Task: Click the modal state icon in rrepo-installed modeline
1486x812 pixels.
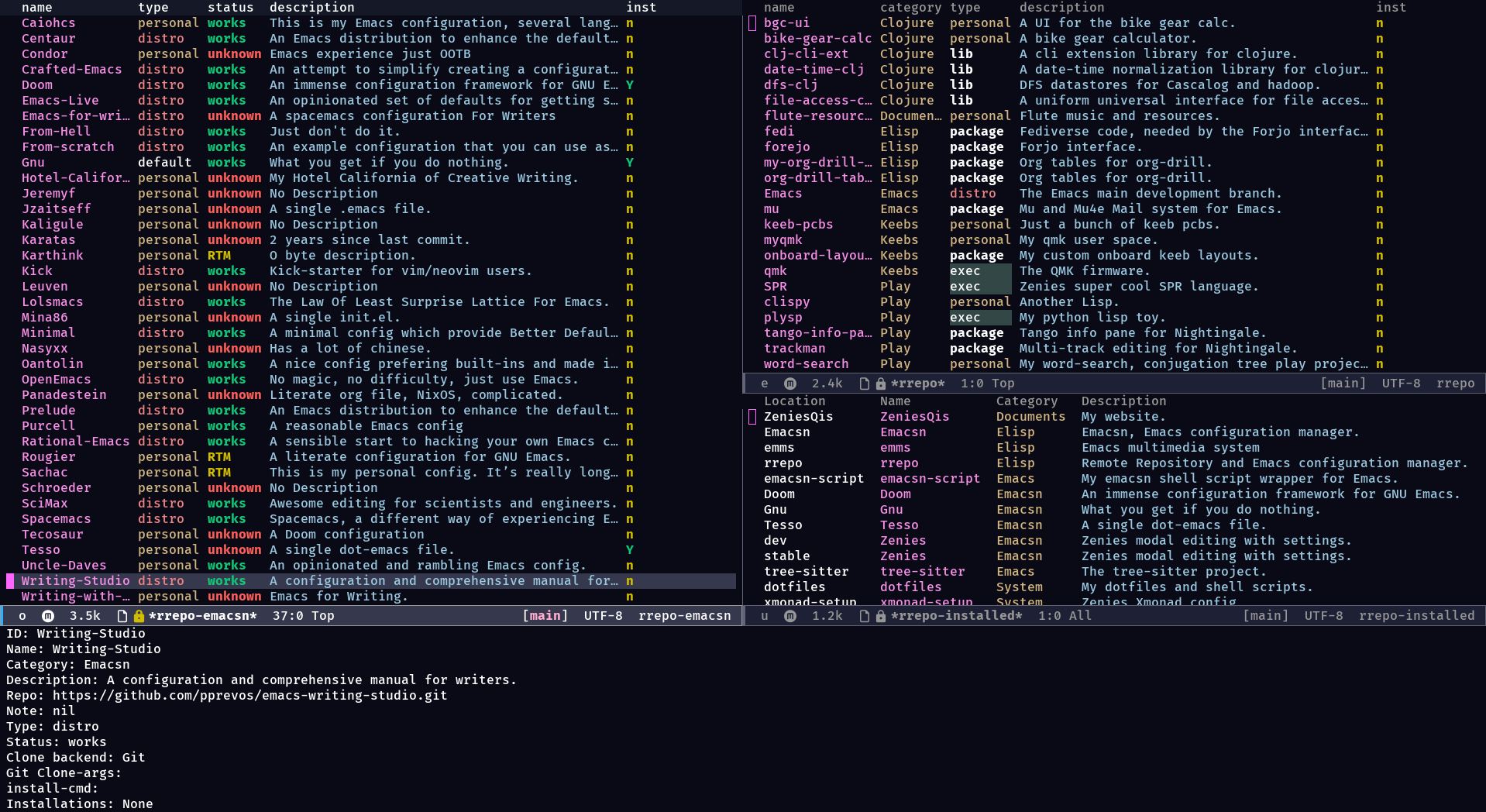Action: click(789, 616)
